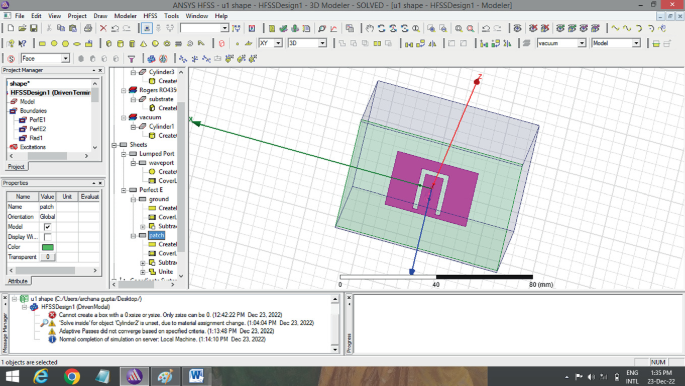Select Rad1 boundary item

[36, 138]
